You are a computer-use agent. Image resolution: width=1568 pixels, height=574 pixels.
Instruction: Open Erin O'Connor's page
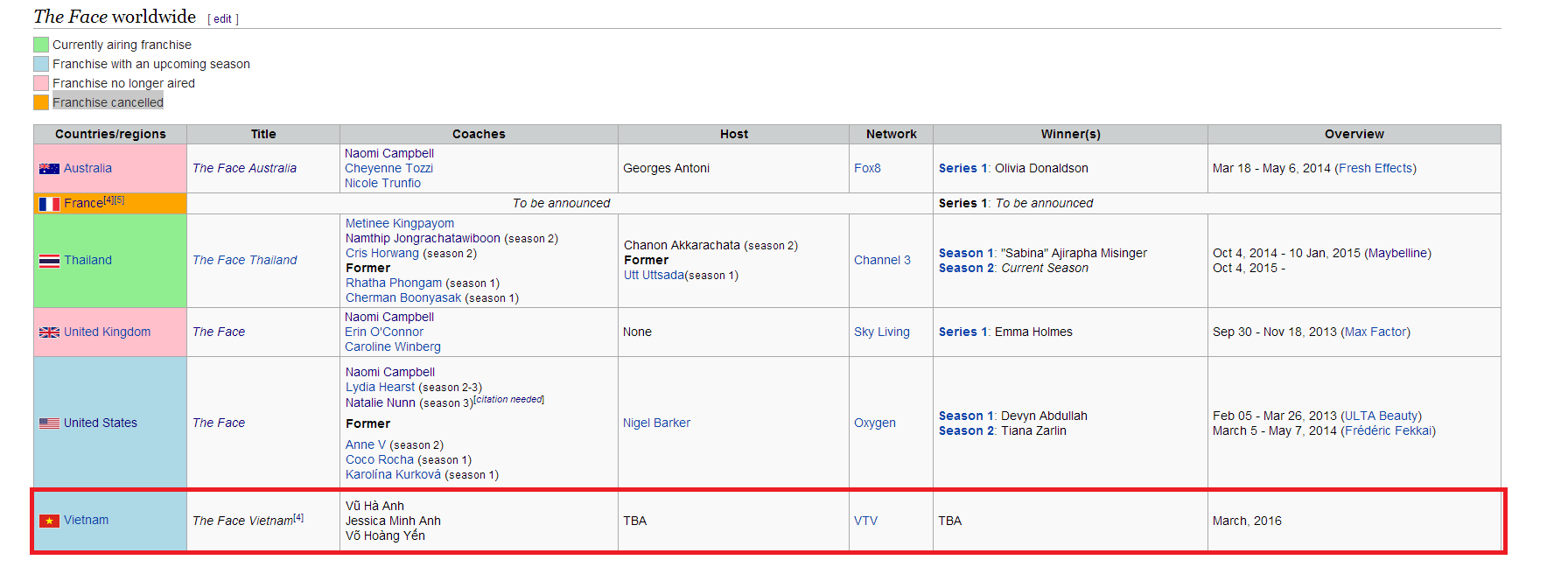tap(384, 332)
